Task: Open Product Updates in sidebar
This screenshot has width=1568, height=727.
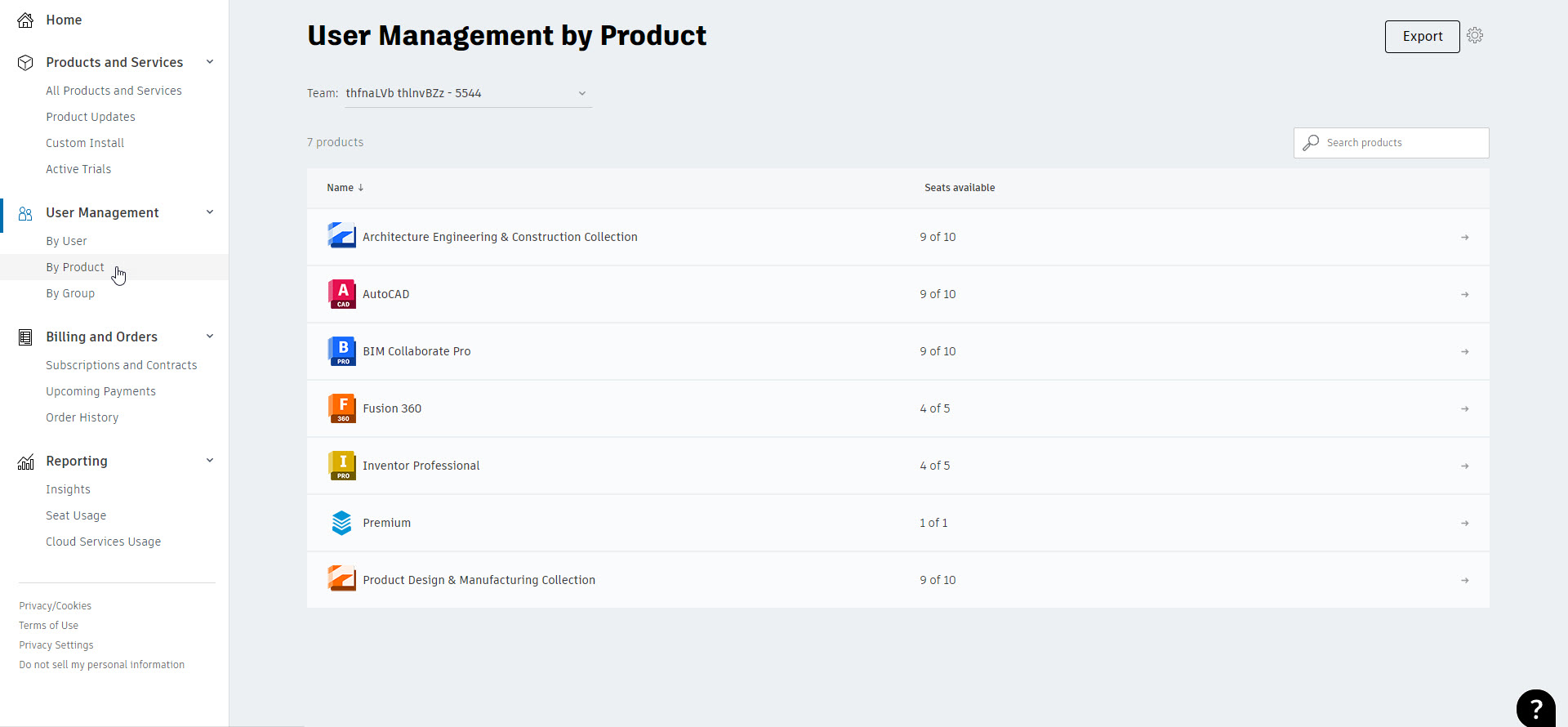Action: tap(91, 117)
